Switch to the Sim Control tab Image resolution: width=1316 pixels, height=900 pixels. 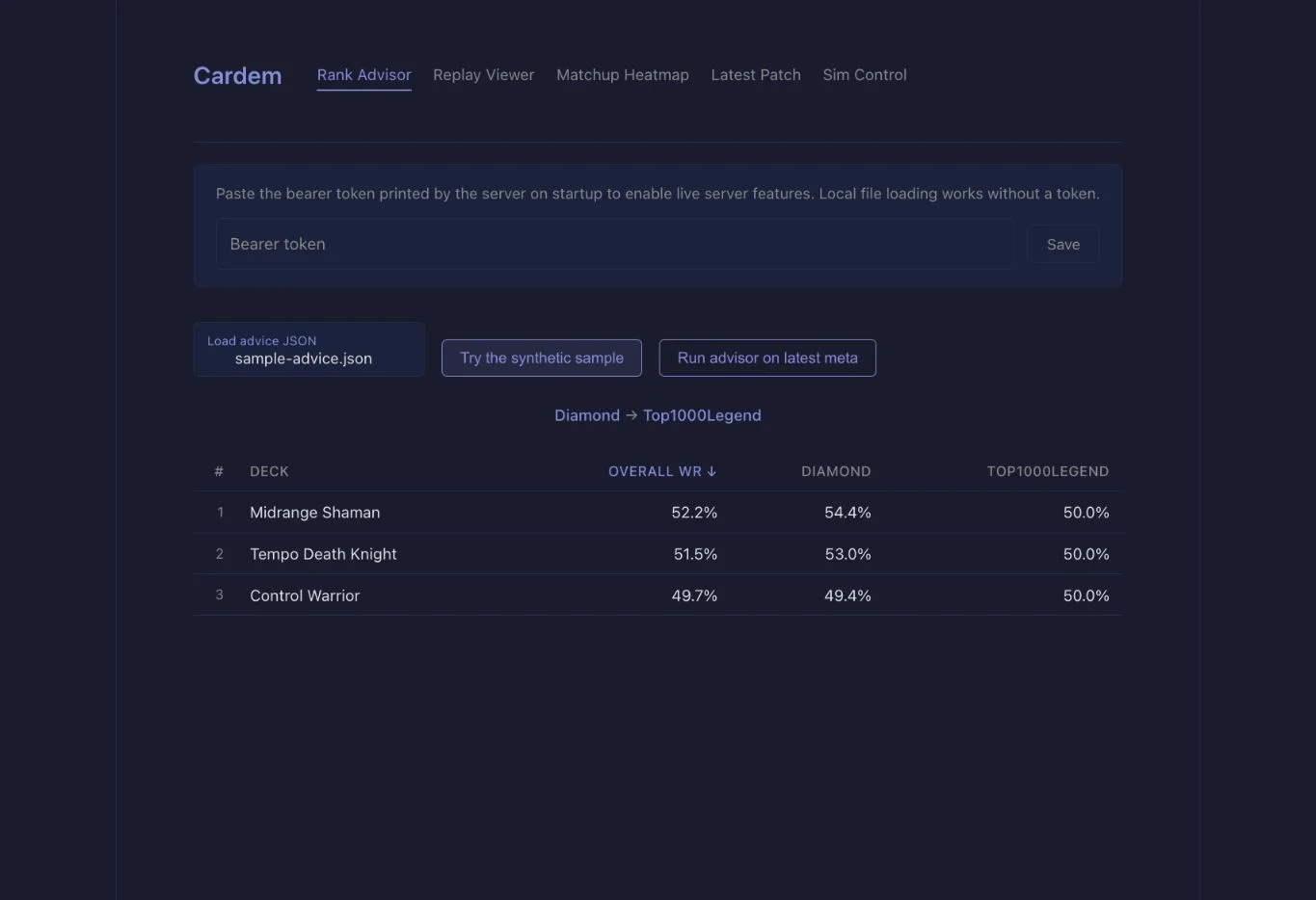click(x=865, y=75)
